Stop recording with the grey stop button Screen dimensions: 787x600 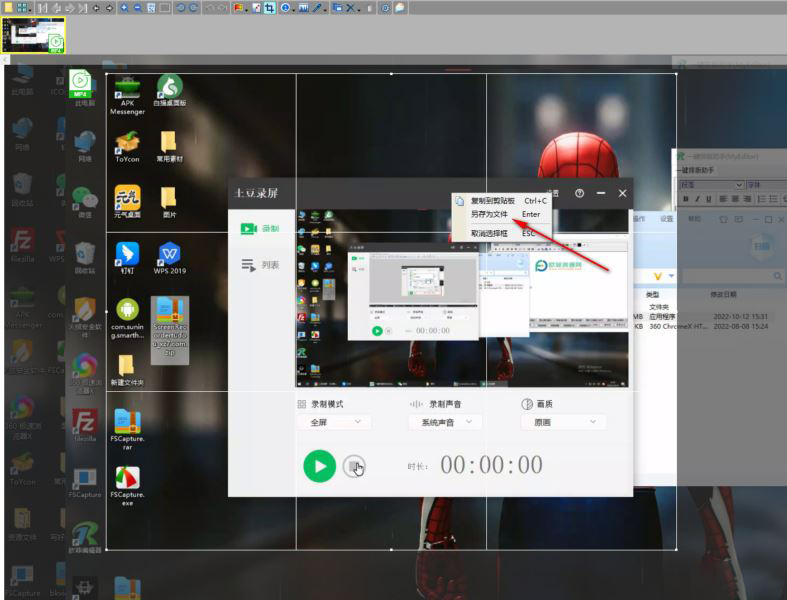[x=354, y=466]
